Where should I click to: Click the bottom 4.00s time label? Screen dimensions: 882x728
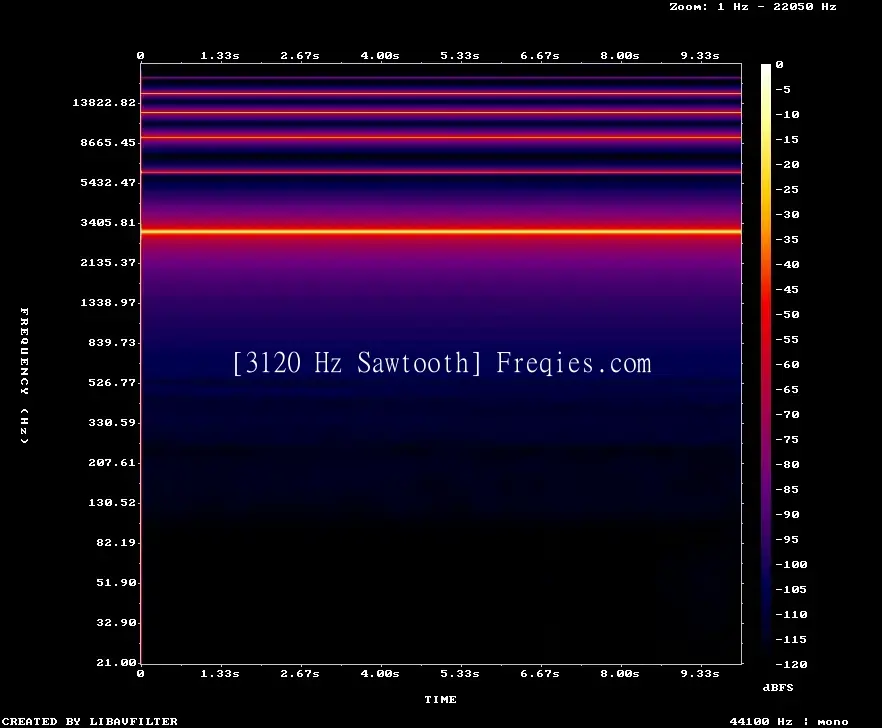tap(380, 673)
